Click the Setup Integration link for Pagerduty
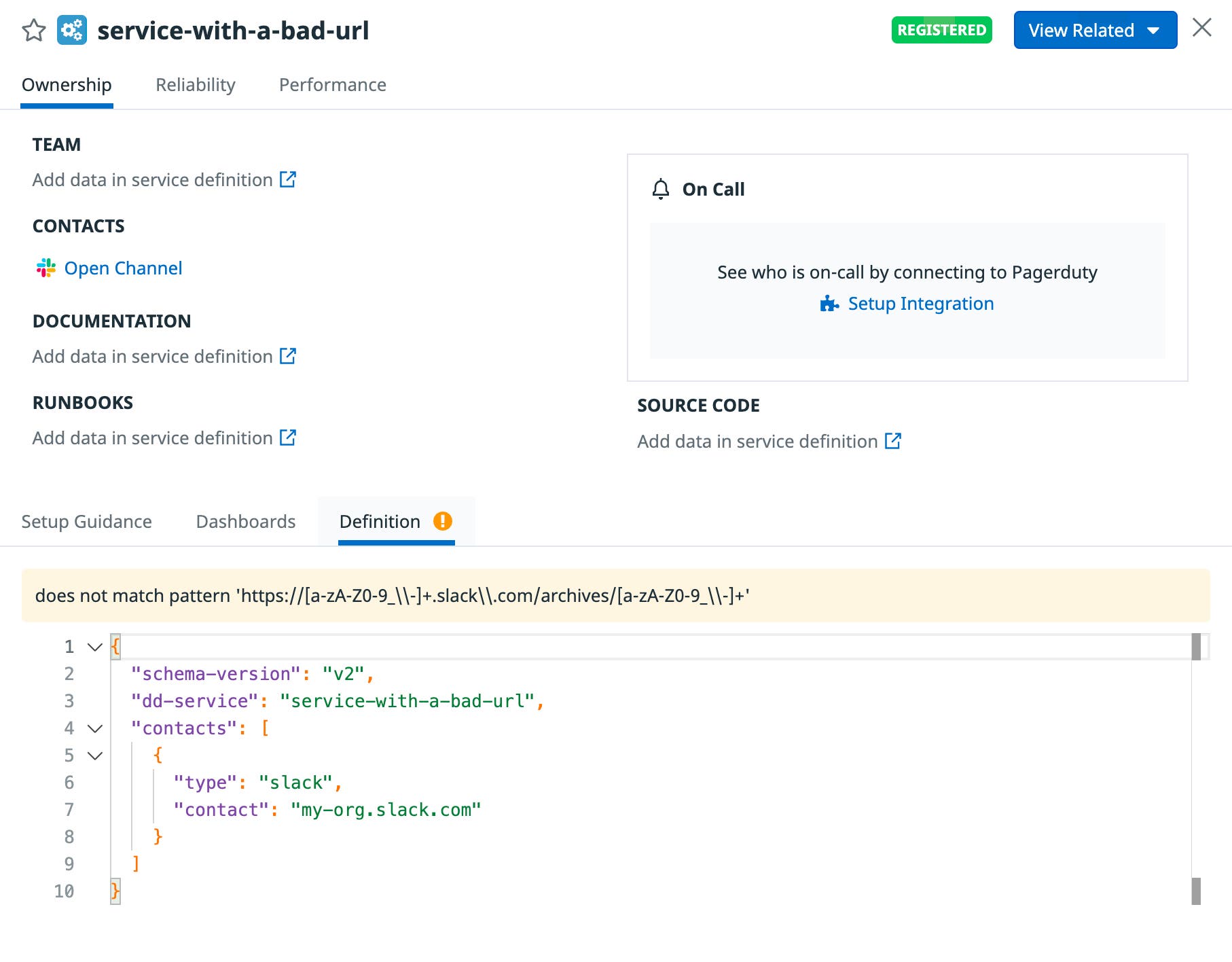This screenshot has width=1232, height=962. (x=920, y=304)
